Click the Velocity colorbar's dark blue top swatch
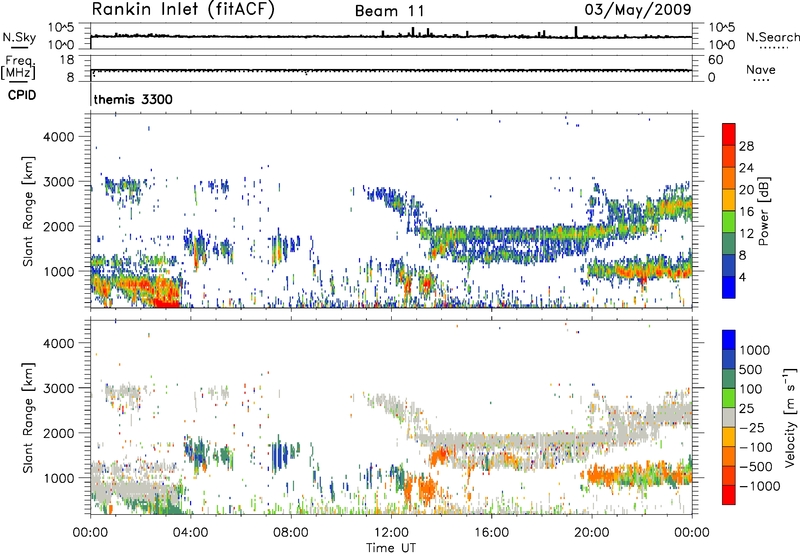The image size is (800, 554). [729, 340]
